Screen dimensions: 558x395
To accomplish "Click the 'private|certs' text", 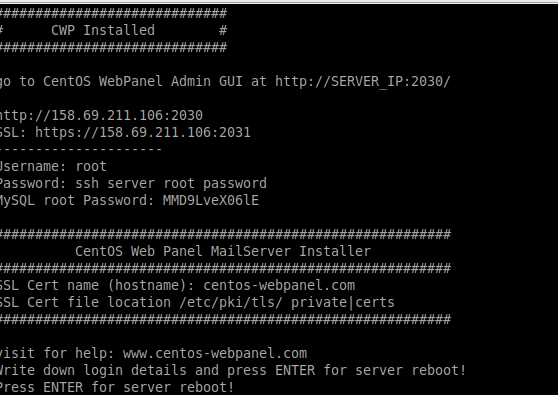I will click(x=343, y=302).
